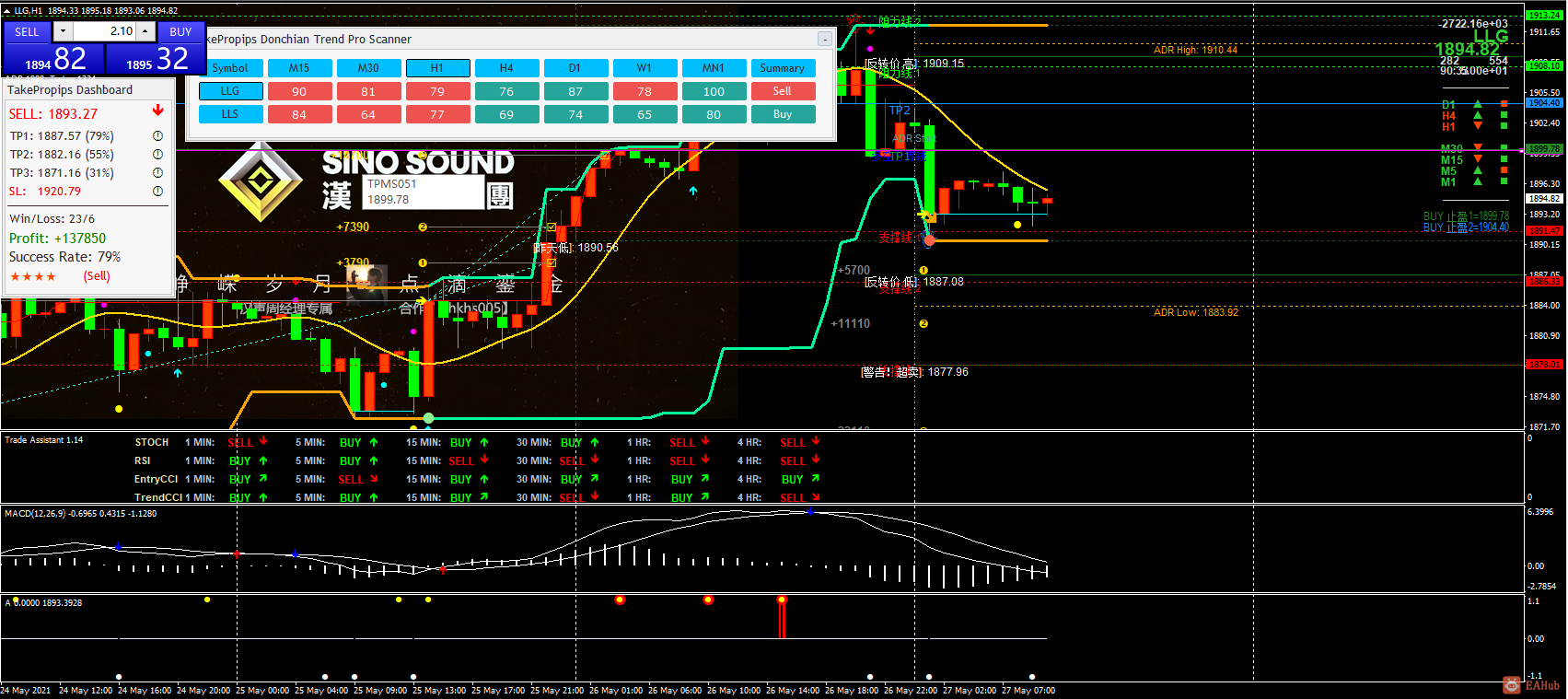Click the D1 green up-trend arrow
Image resolution: width=1568 pixels, height=699 pixels.
[1478, 104]
